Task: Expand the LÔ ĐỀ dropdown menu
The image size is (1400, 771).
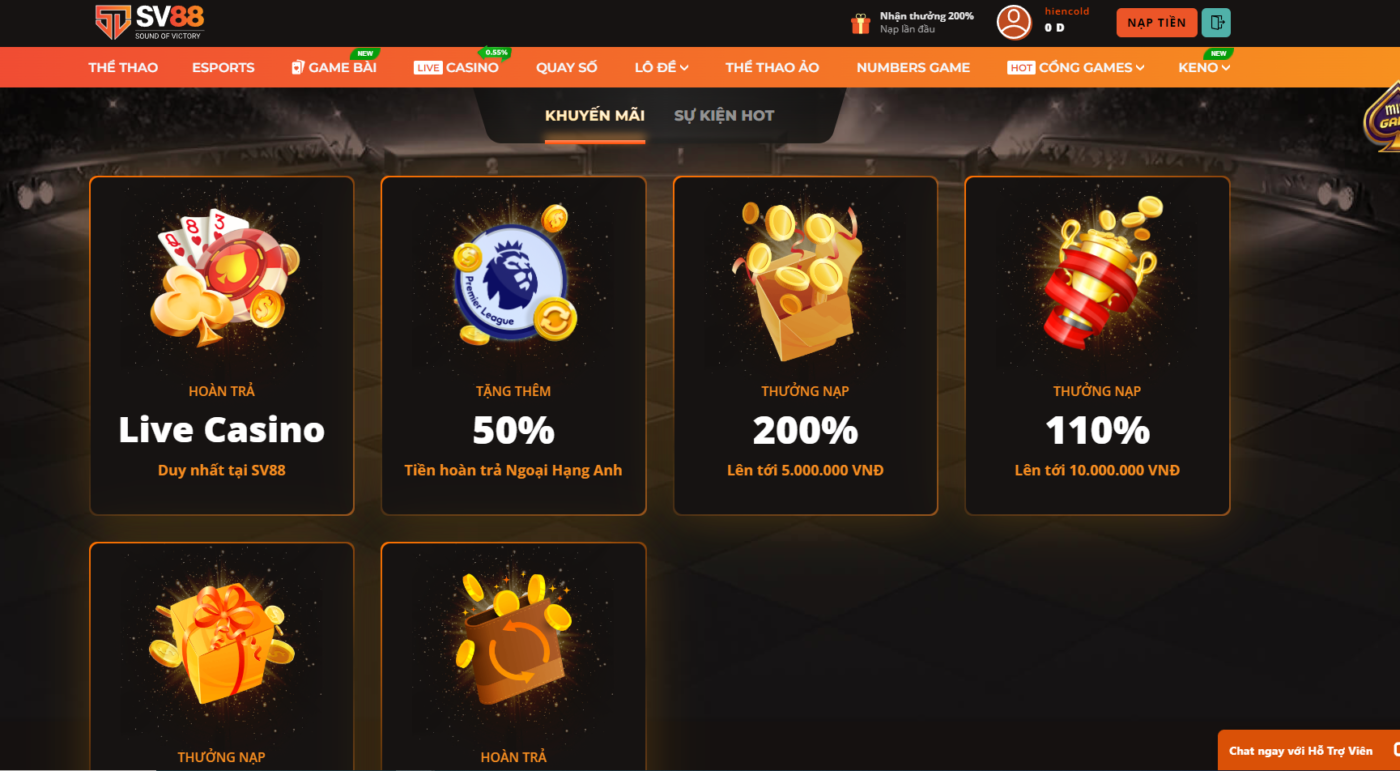Action: (662, 67)
